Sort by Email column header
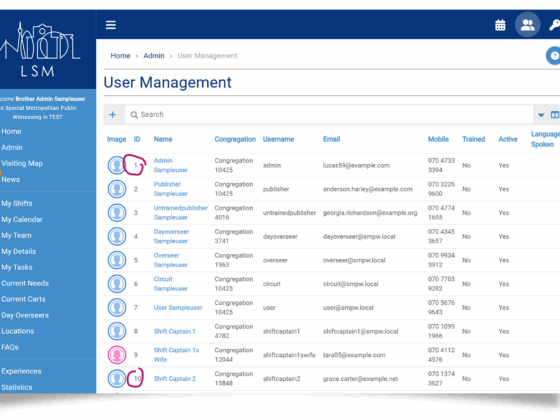The width and height of the screenshot is (560, 420). (331, 139)
